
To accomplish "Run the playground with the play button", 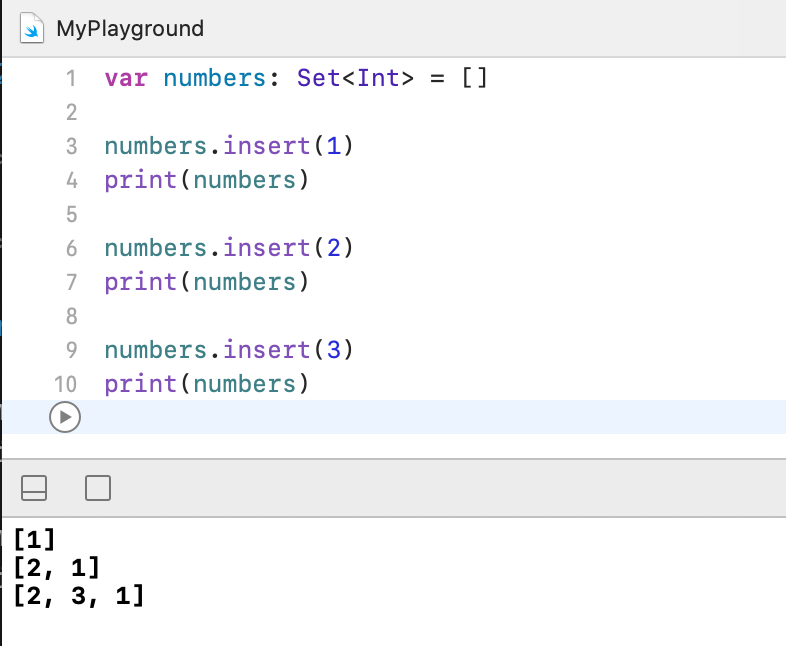I will tap(63, 417).
